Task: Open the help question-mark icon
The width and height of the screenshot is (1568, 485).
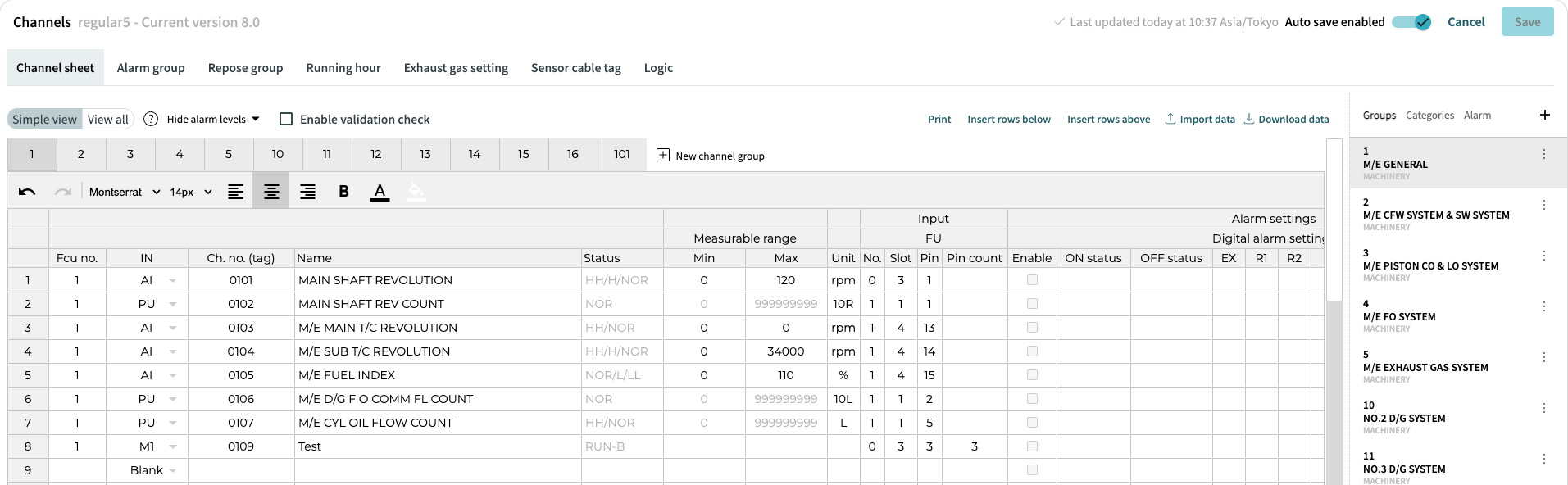Action: click(151, 119)
